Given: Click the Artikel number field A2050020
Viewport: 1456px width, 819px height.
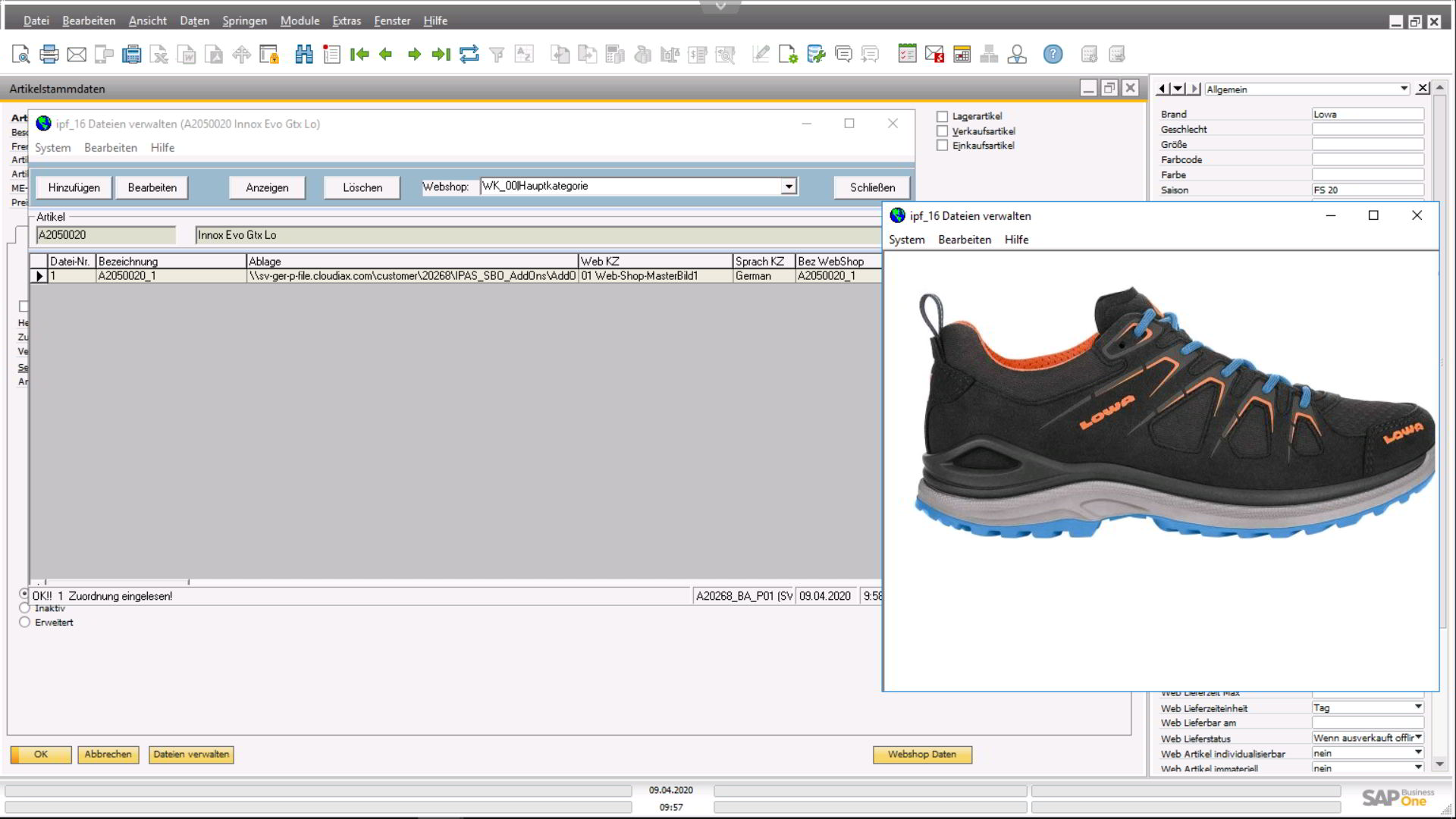Looking at the screenshot, I should point(105,235).
